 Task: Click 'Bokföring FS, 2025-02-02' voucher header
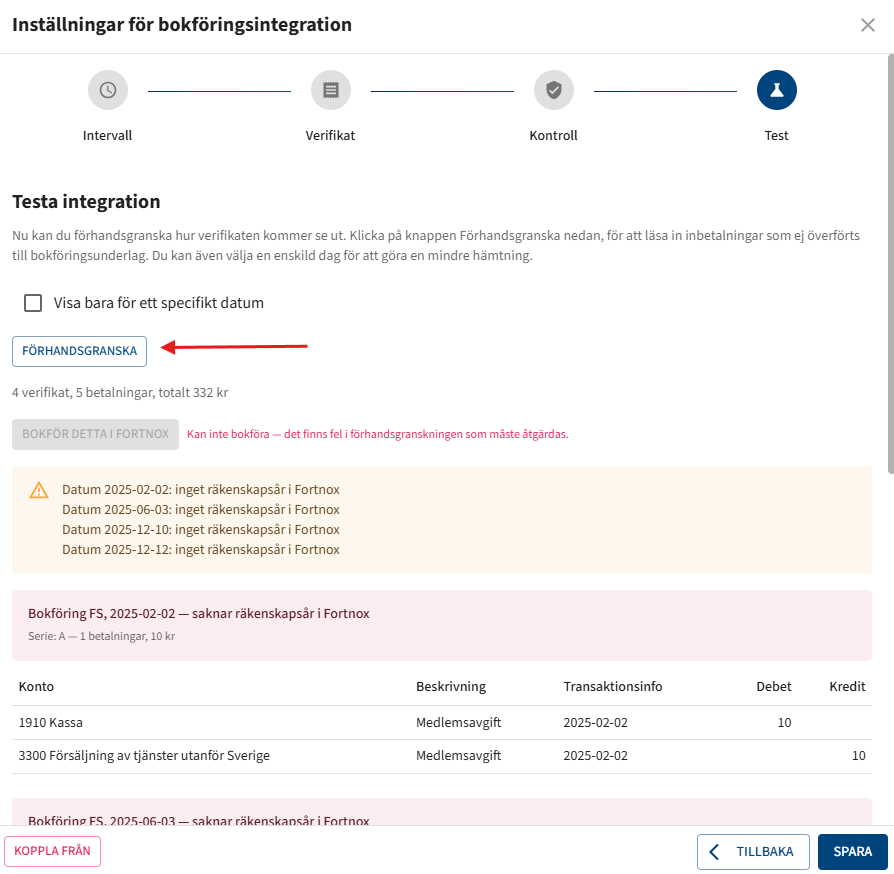tap(198, 613)
